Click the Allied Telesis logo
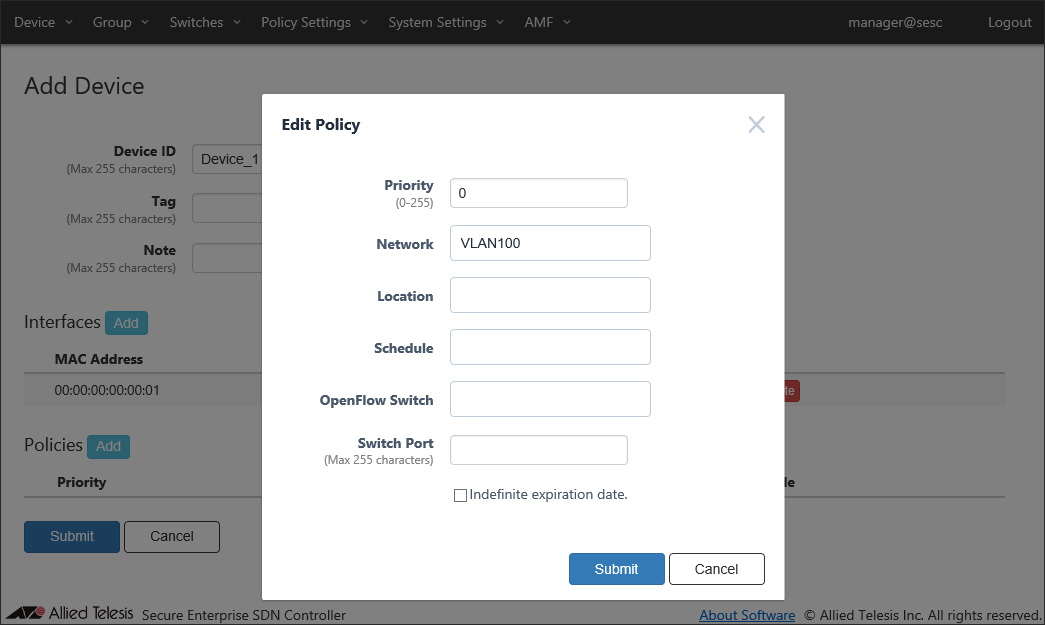The height and width of the screenshot is (625, 1045). (x=70, y=614)
